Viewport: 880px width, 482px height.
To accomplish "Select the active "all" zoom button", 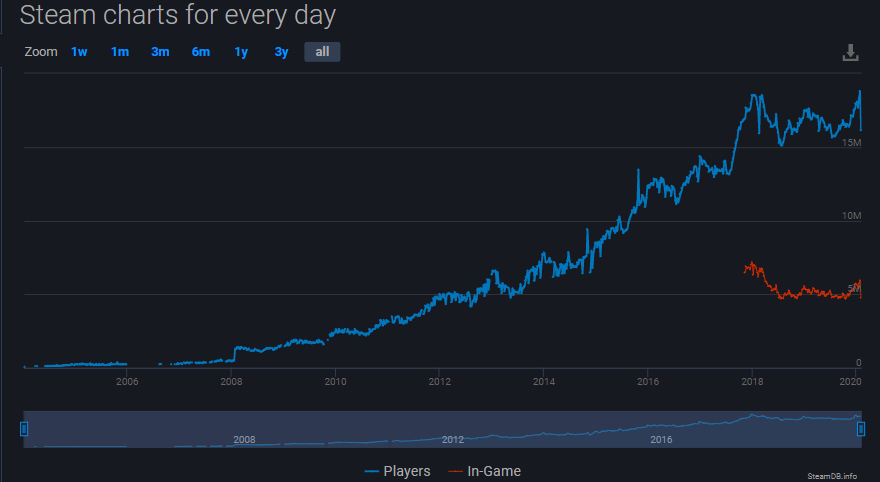I will coord(322,52).
